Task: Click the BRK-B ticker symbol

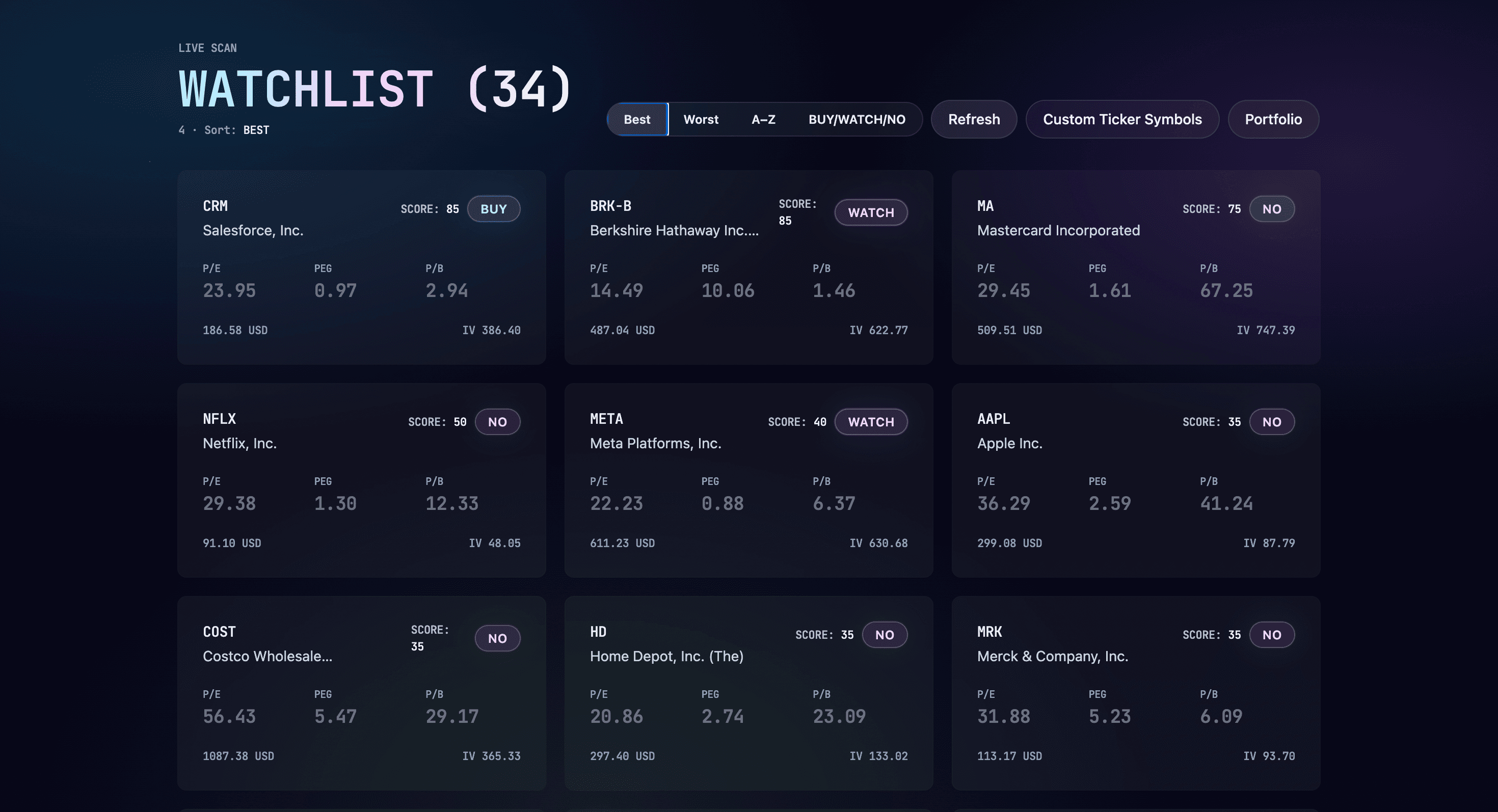Action: (x=610, y=206)
